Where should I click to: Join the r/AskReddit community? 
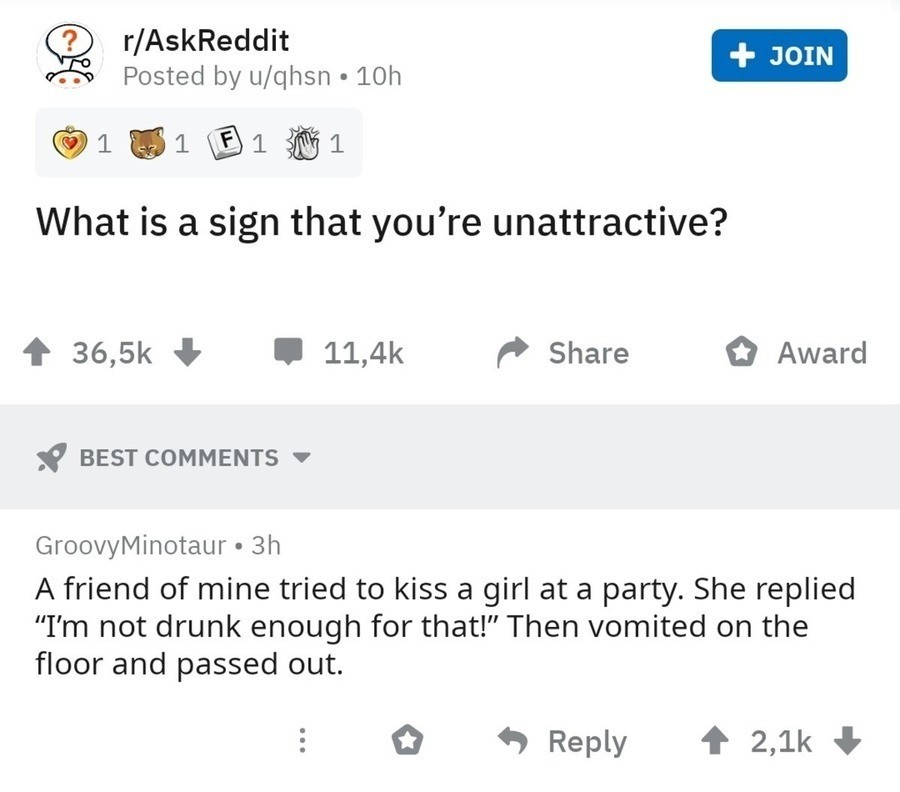[x=779, y=55]
